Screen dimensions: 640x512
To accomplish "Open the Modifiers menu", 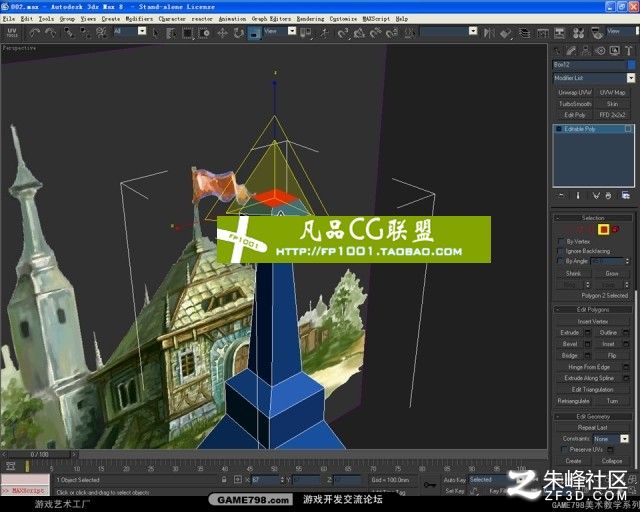I will tap(139, 19).
